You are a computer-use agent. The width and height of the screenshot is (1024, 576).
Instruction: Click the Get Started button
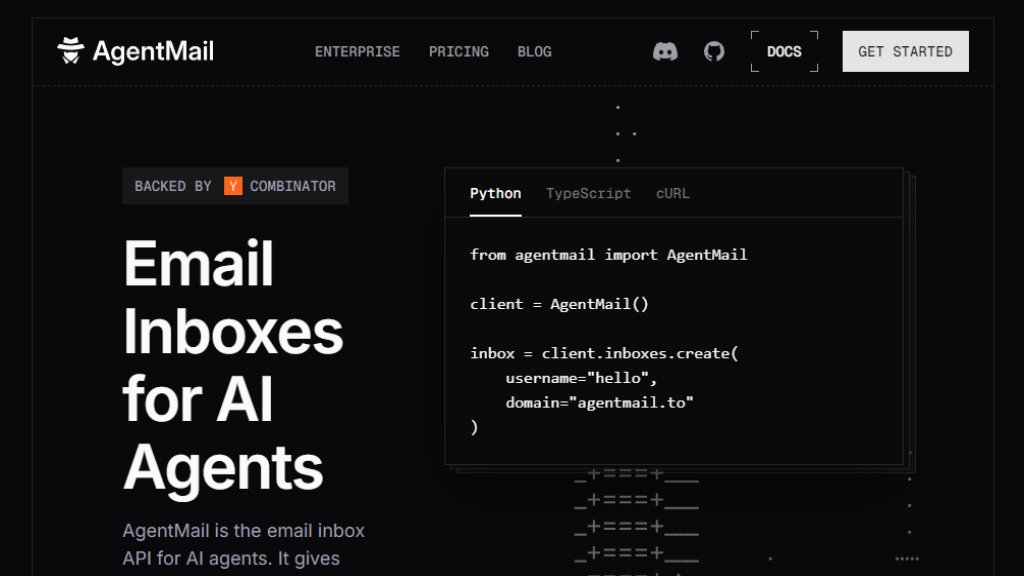pos(905,52)
